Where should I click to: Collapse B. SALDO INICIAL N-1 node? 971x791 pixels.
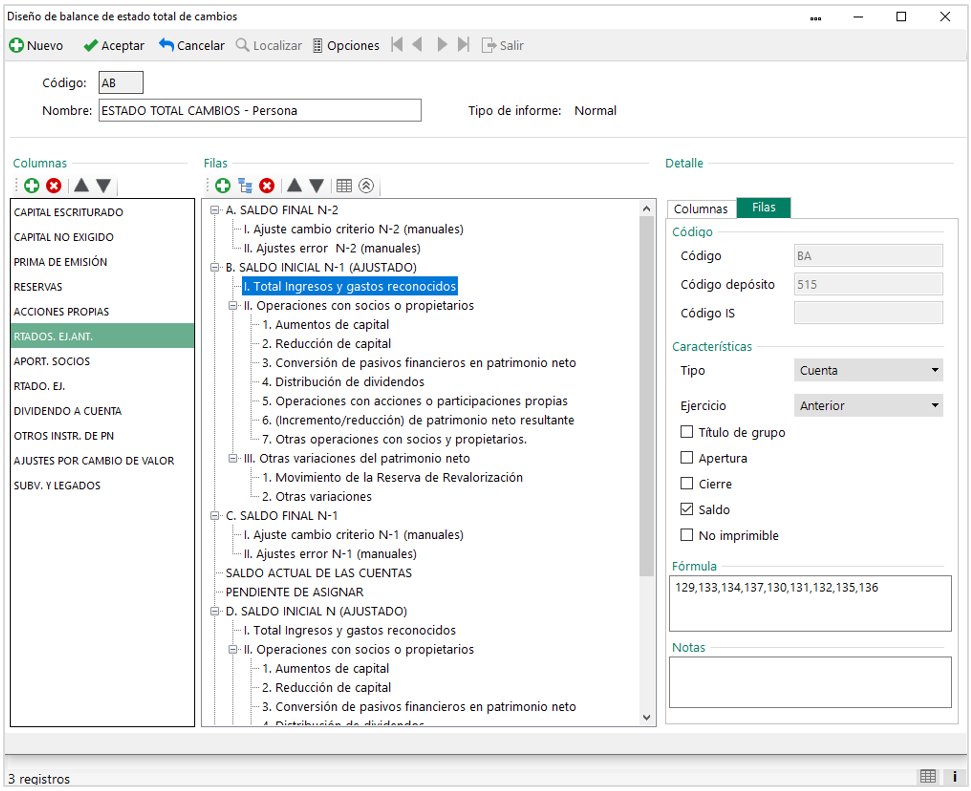click(215, 268)
